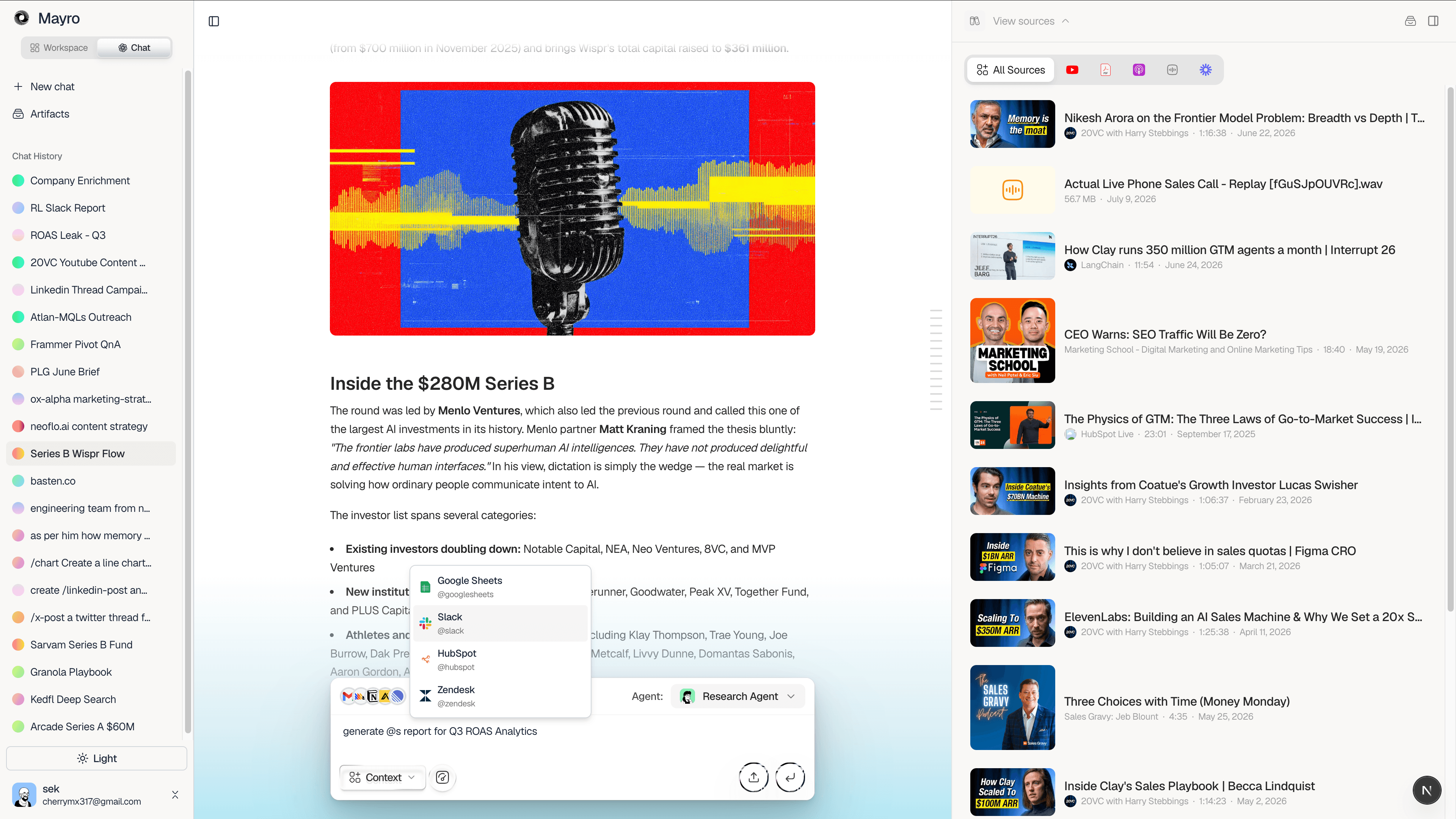Click the microphone article image

coord(572,209)
